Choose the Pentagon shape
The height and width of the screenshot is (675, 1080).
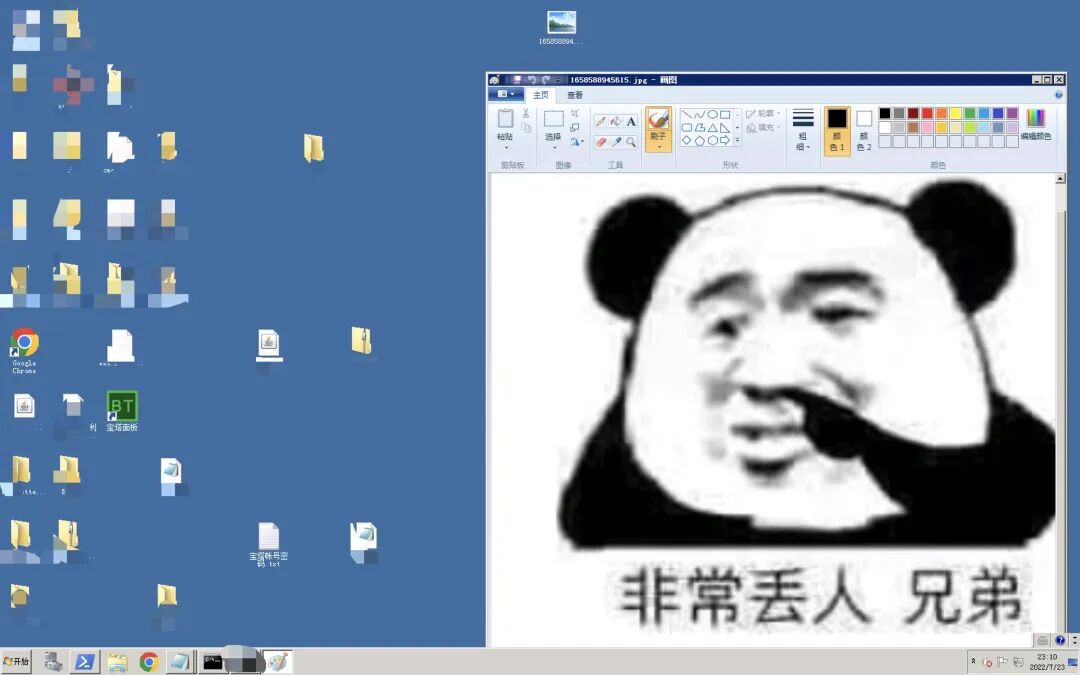click(699, 141)
